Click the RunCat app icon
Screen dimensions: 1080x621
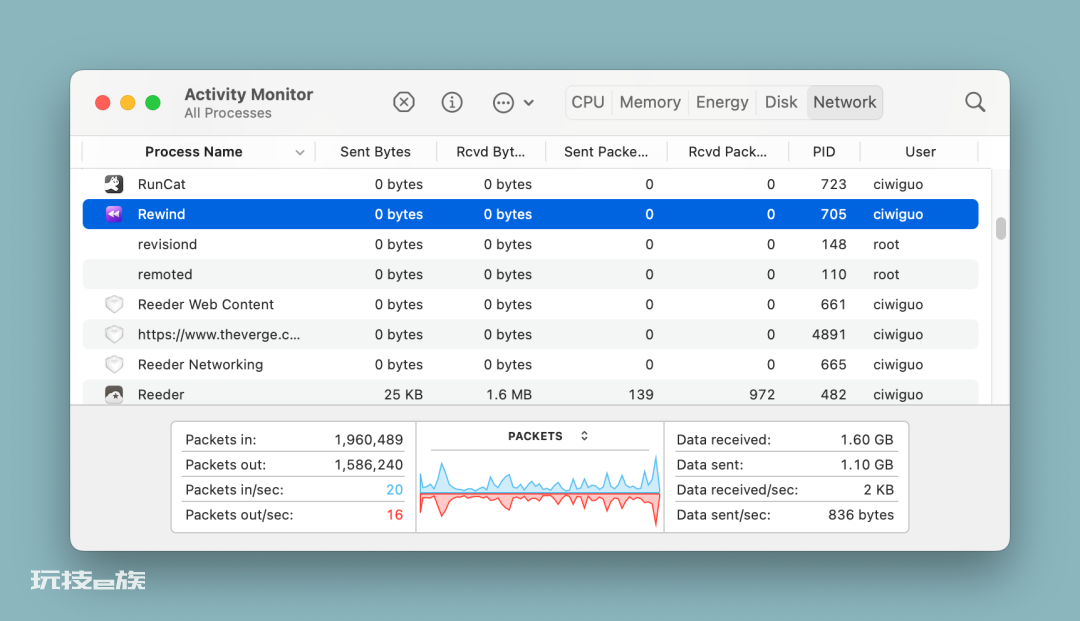coord(114,184)
